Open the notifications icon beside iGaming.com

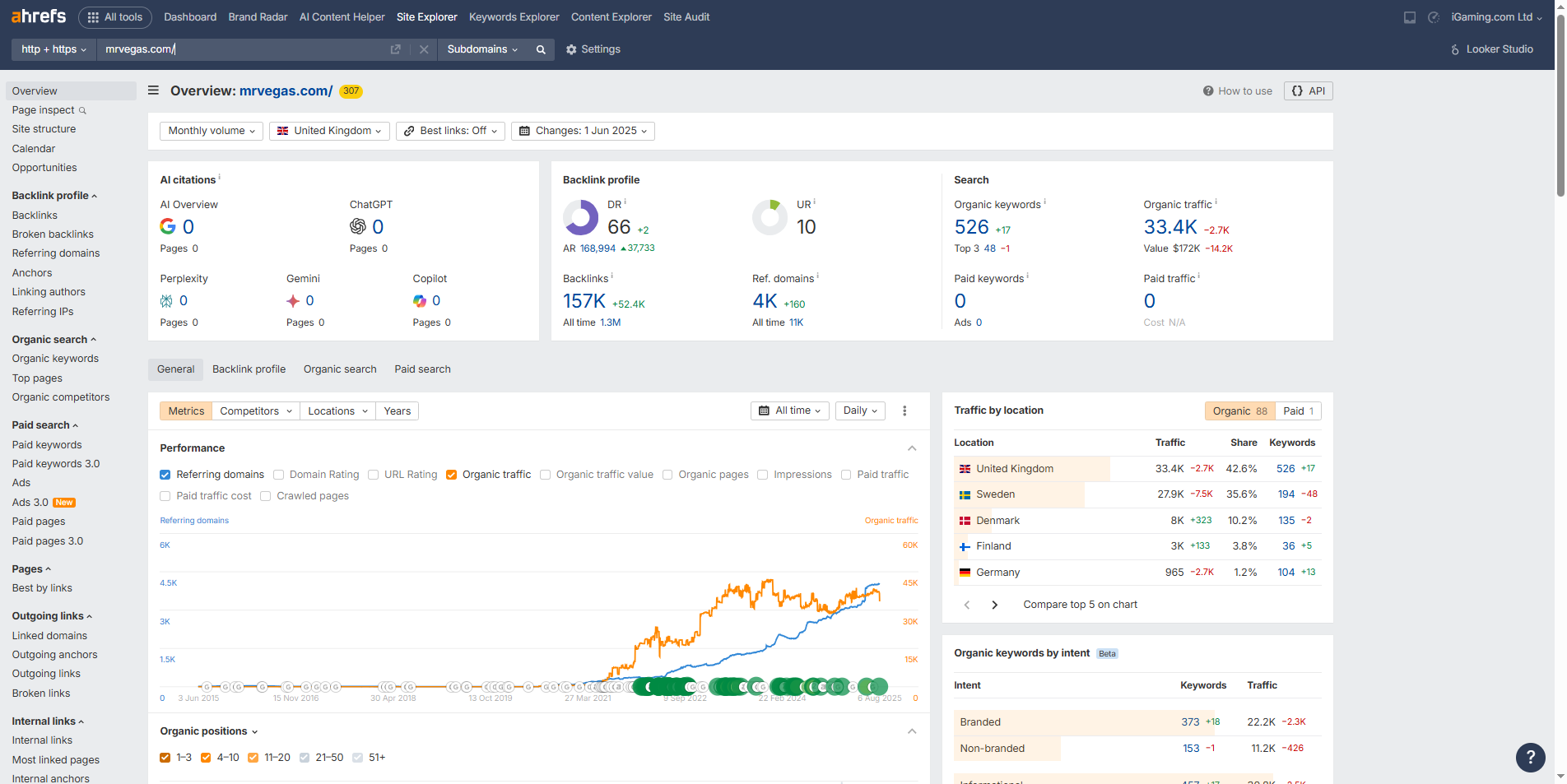tap(1434, 17)
